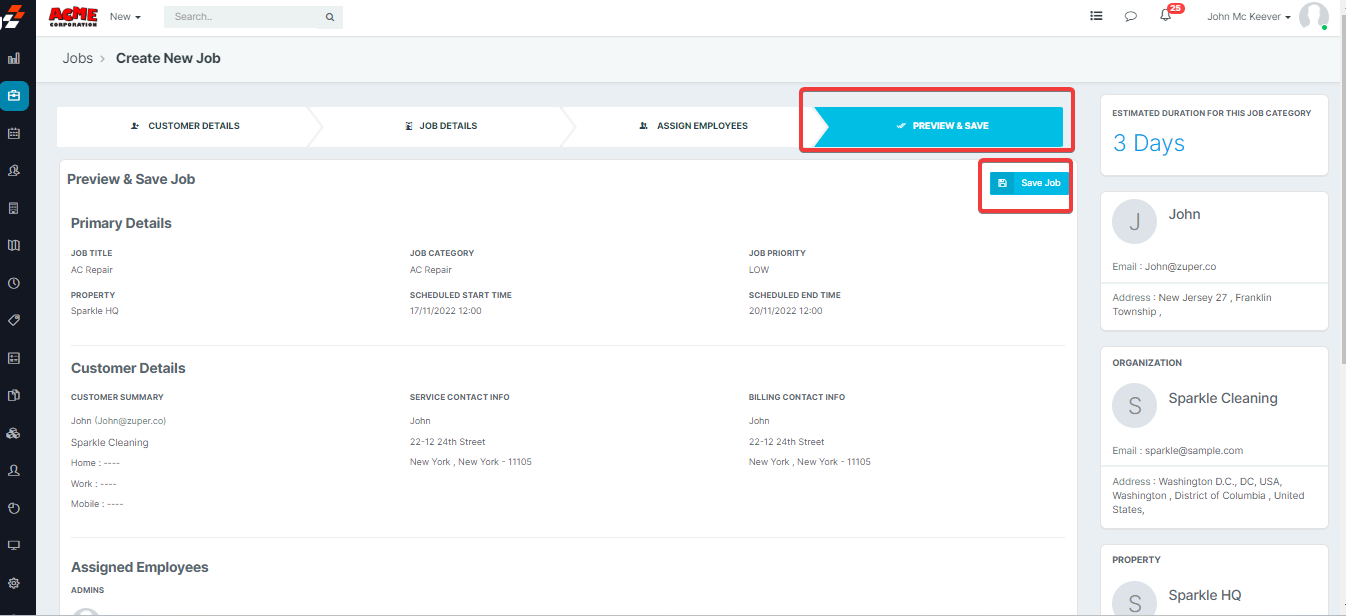Click Sparkle HQ in property card
The image size is (1346, 616).
pos(1205,595)
